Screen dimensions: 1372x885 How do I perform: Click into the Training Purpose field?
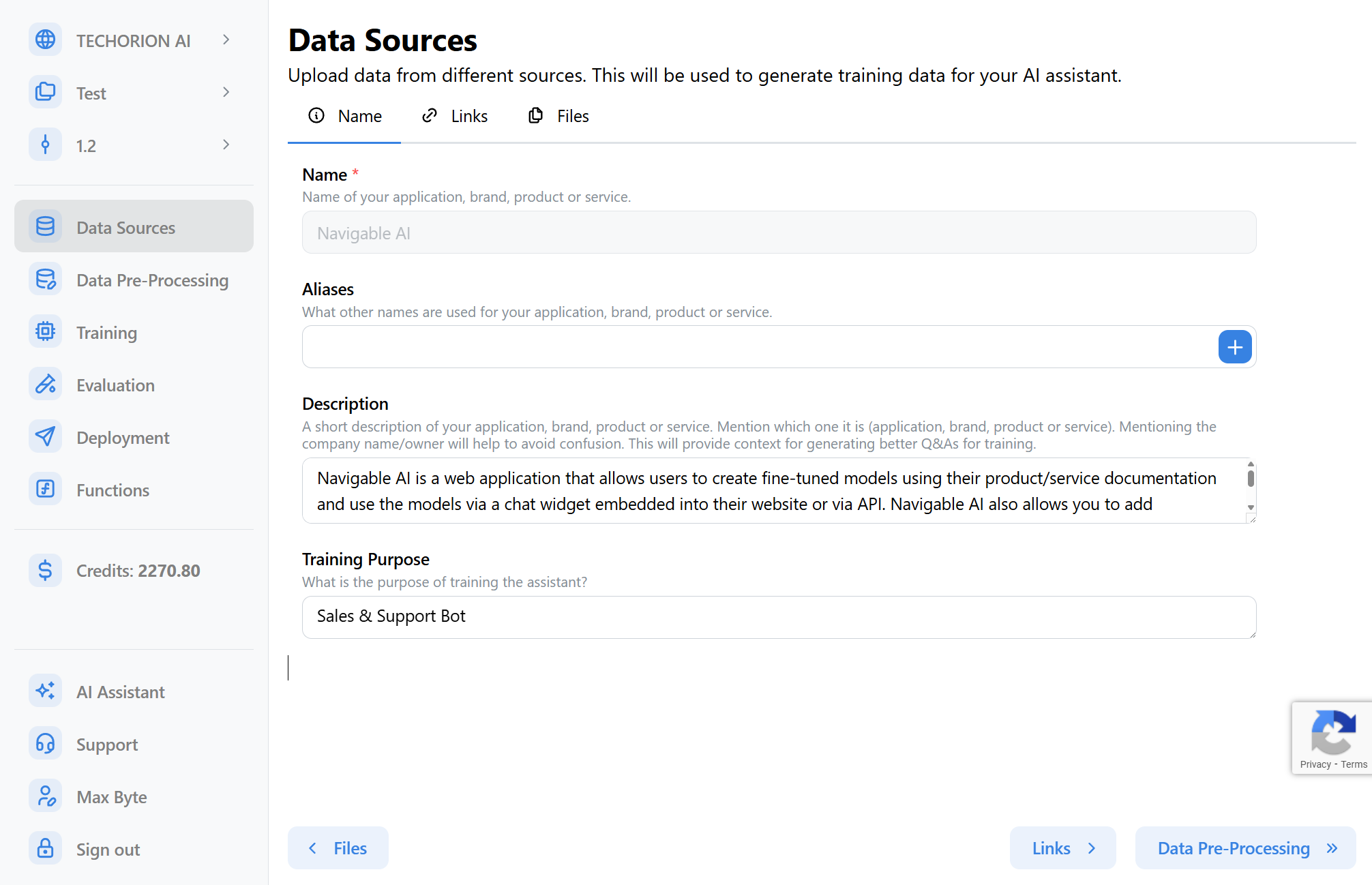[x=779, y=618]
